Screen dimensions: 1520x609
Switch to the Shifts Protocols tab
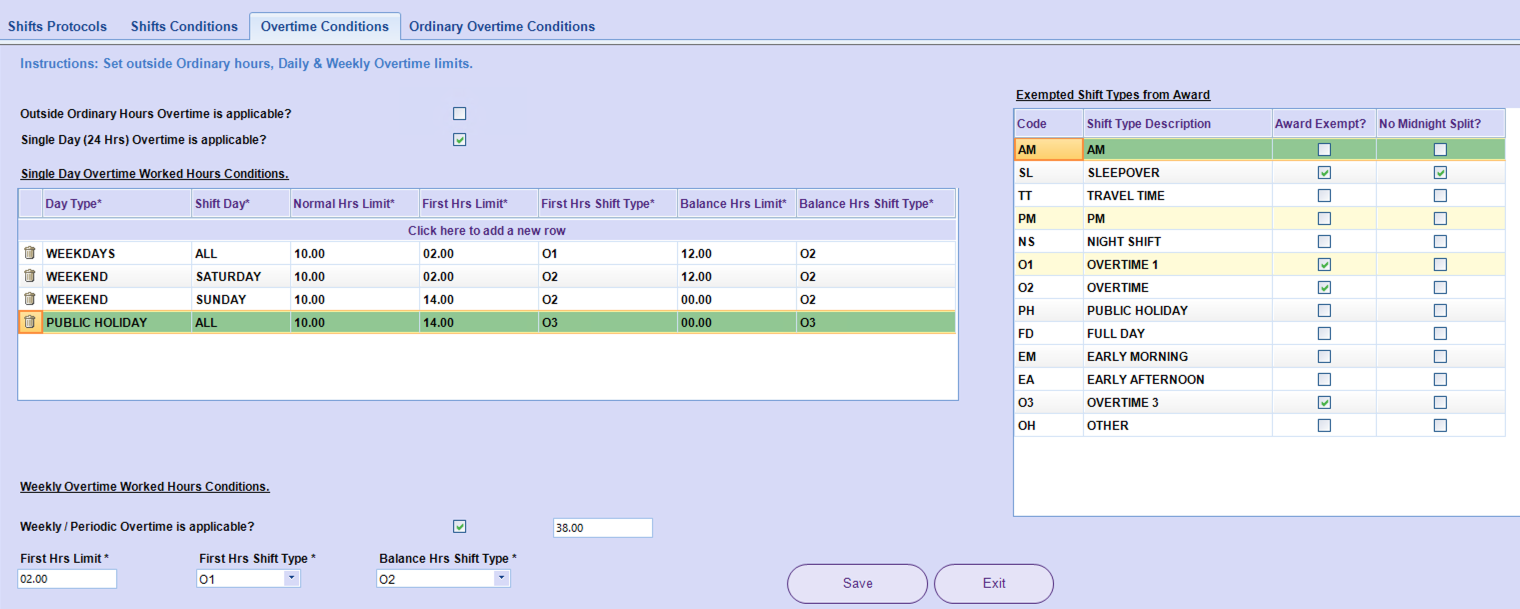coord(57,27)
